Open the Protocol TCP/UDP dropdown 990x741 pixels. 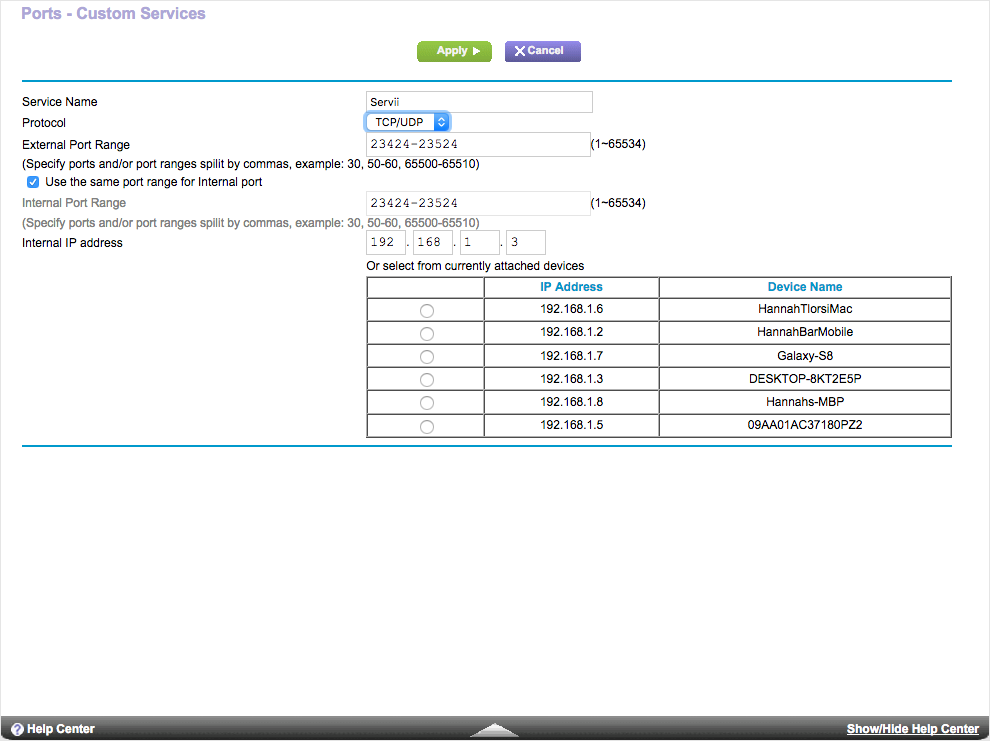point(407,122)
